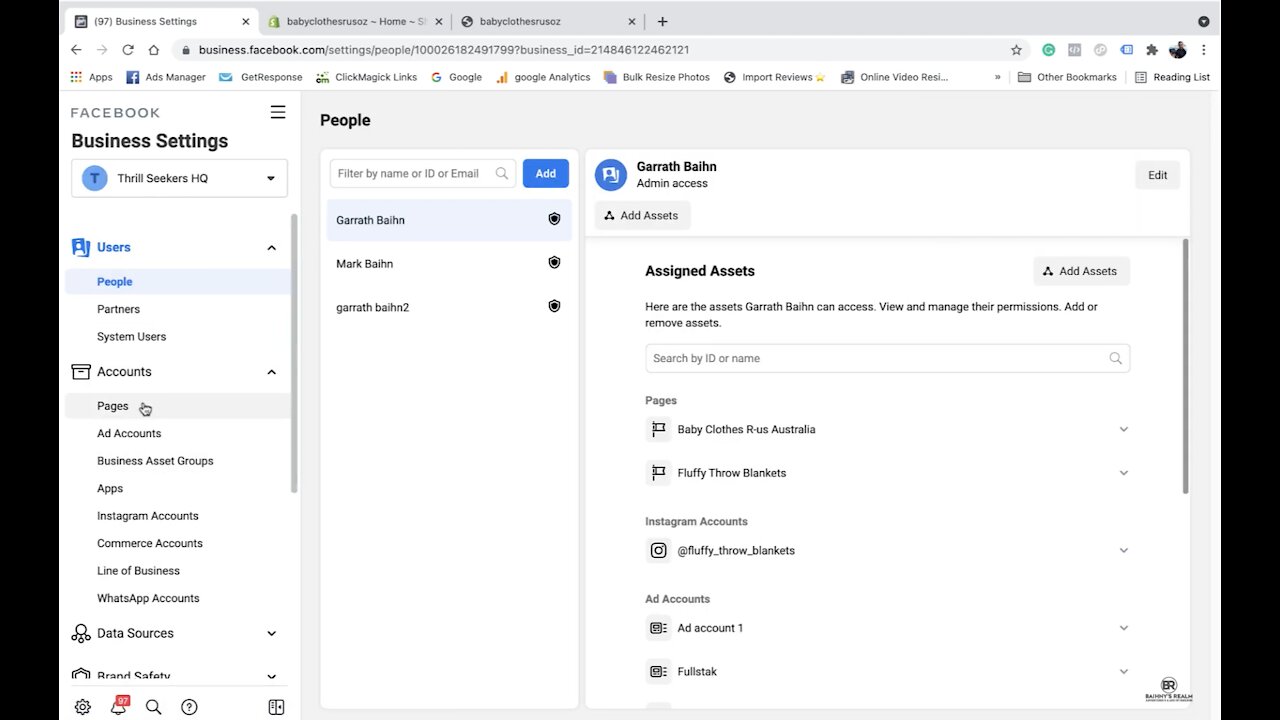
Task: Select garrath baihn2 in people list
Action: 449,307
